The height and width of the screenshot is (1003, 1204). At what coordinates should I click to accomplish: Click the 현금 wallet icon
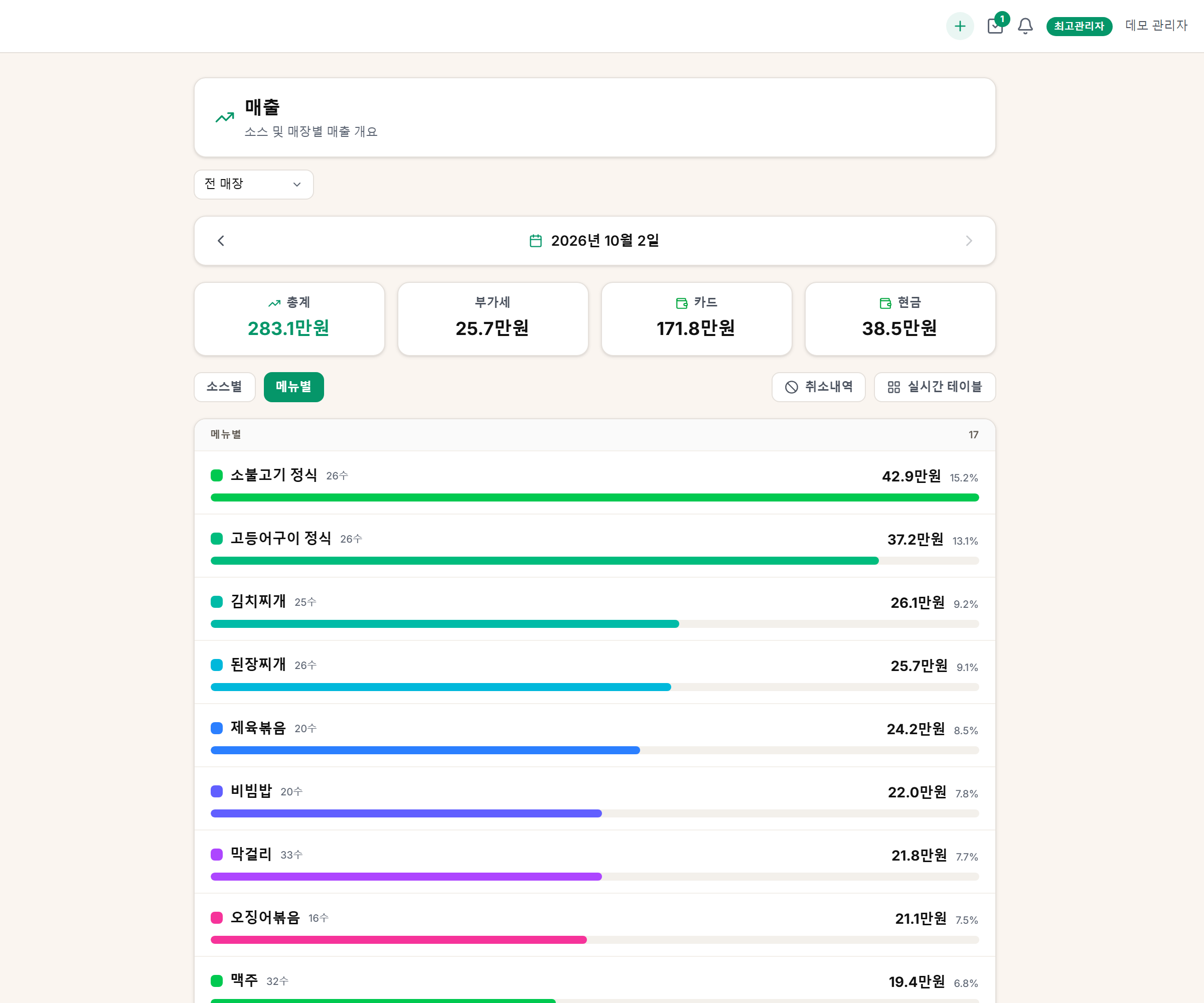click(x=885, y=303)
